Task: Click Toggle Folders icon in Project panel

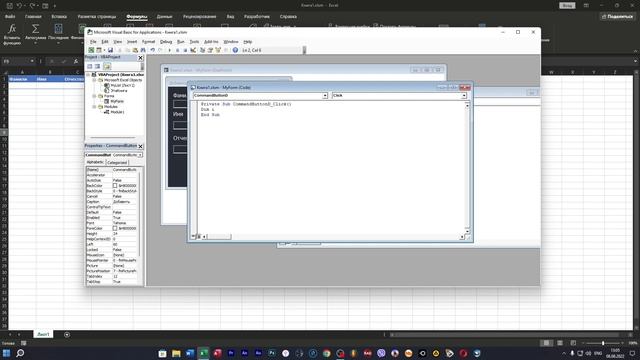Action: (107, 66)
